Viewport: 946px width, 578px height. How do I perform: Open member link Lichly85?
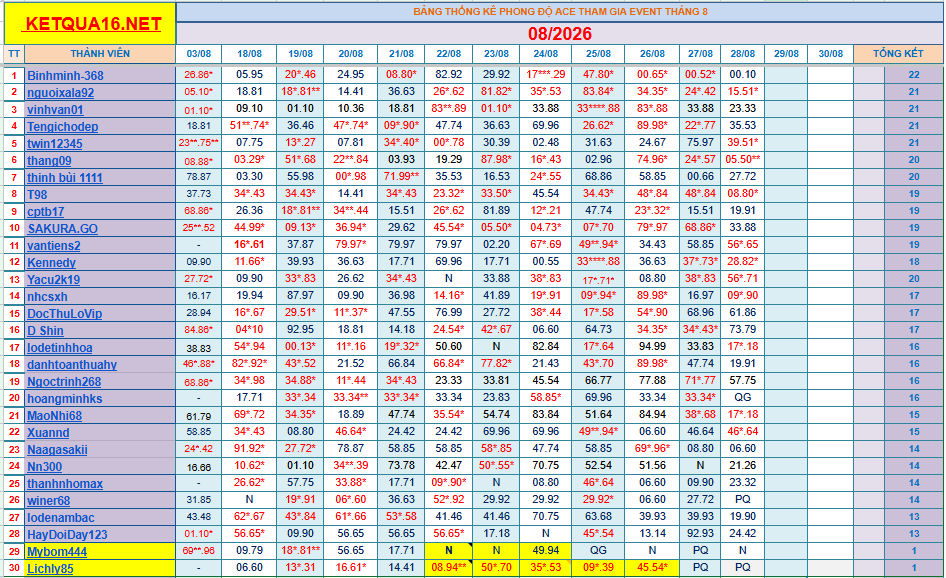(50, 568)
